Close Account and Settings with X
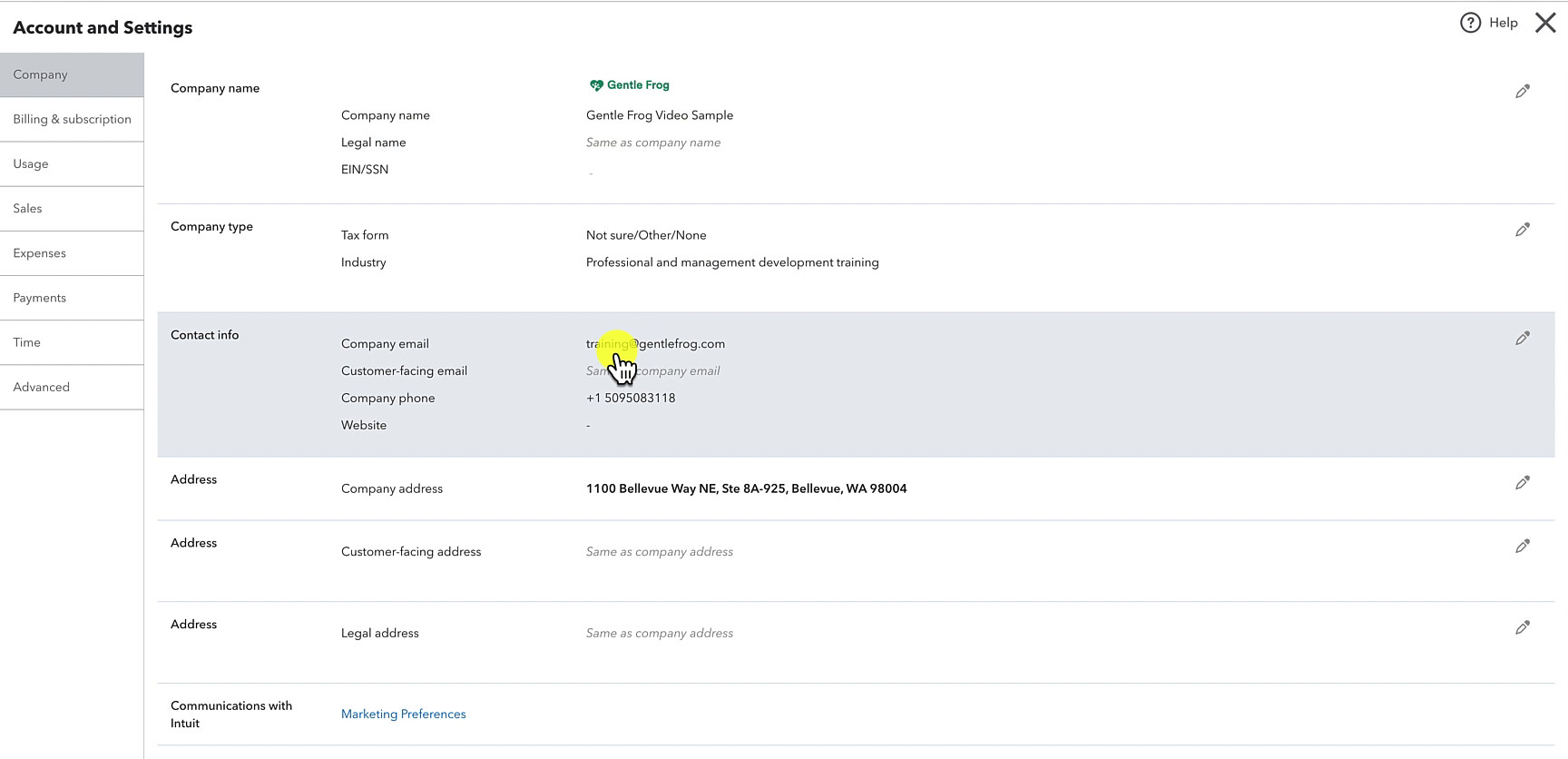The height and width of the screenshot is (759, 1568). point(1545,23)
